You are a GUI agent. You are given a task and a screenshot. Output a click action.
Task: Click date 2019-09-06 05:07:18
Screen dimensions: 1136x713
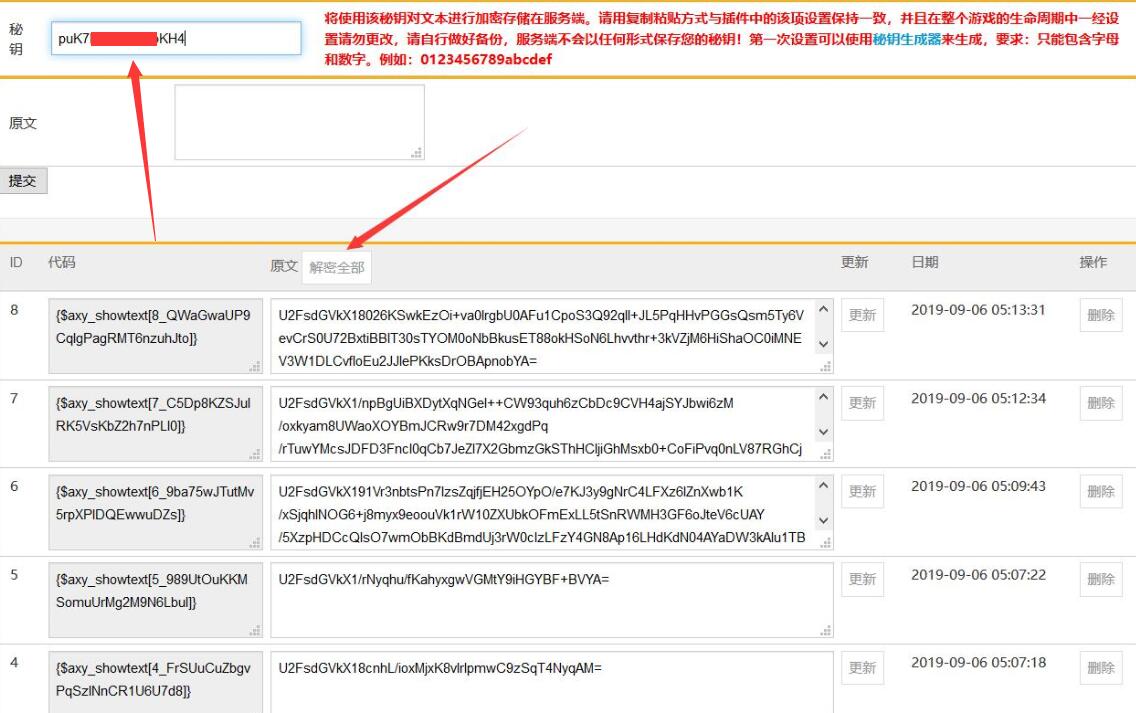point(978,662)
